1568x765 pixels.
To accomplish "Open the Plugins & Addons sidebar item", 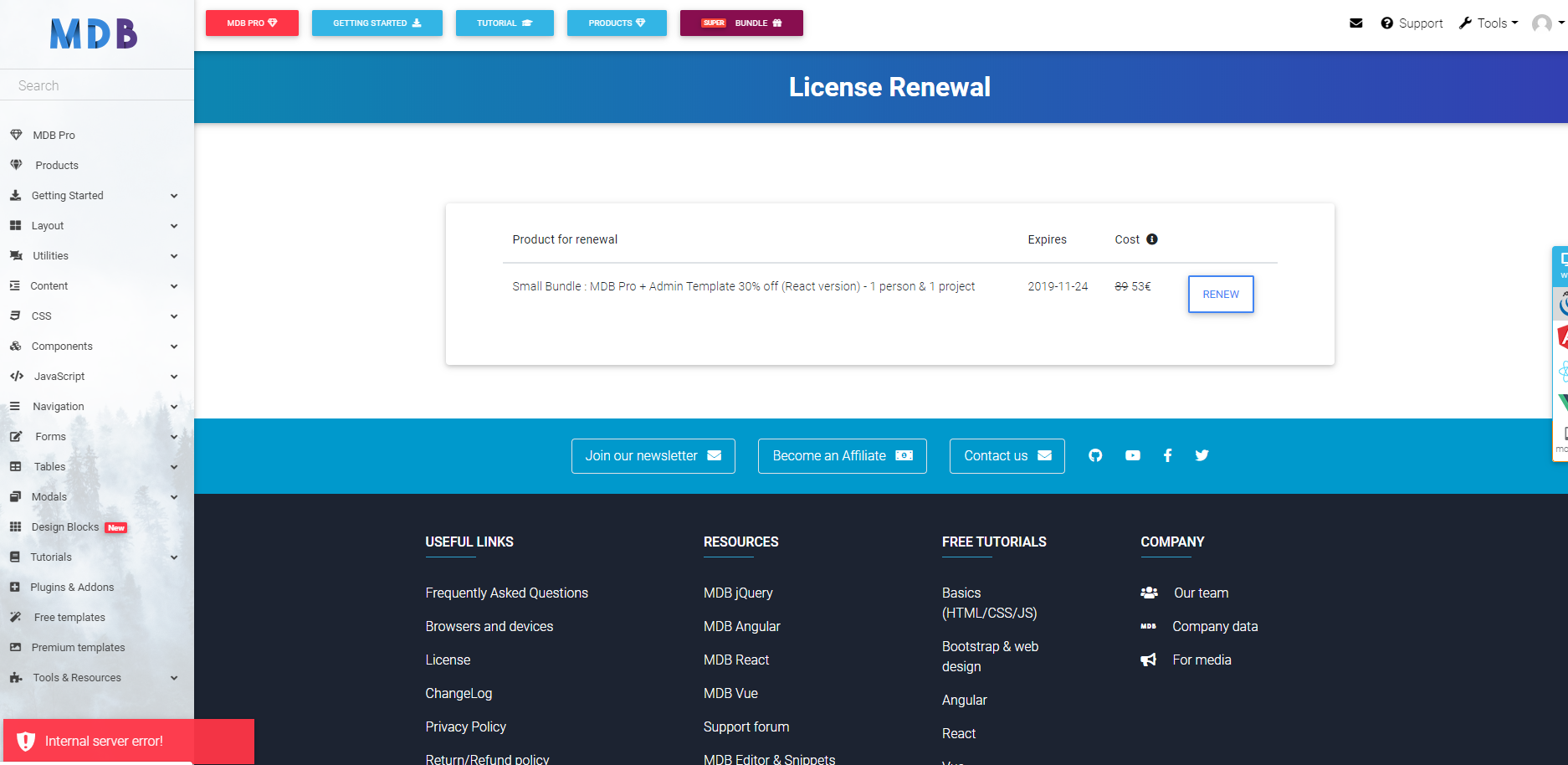I will [x=72, y=587].
